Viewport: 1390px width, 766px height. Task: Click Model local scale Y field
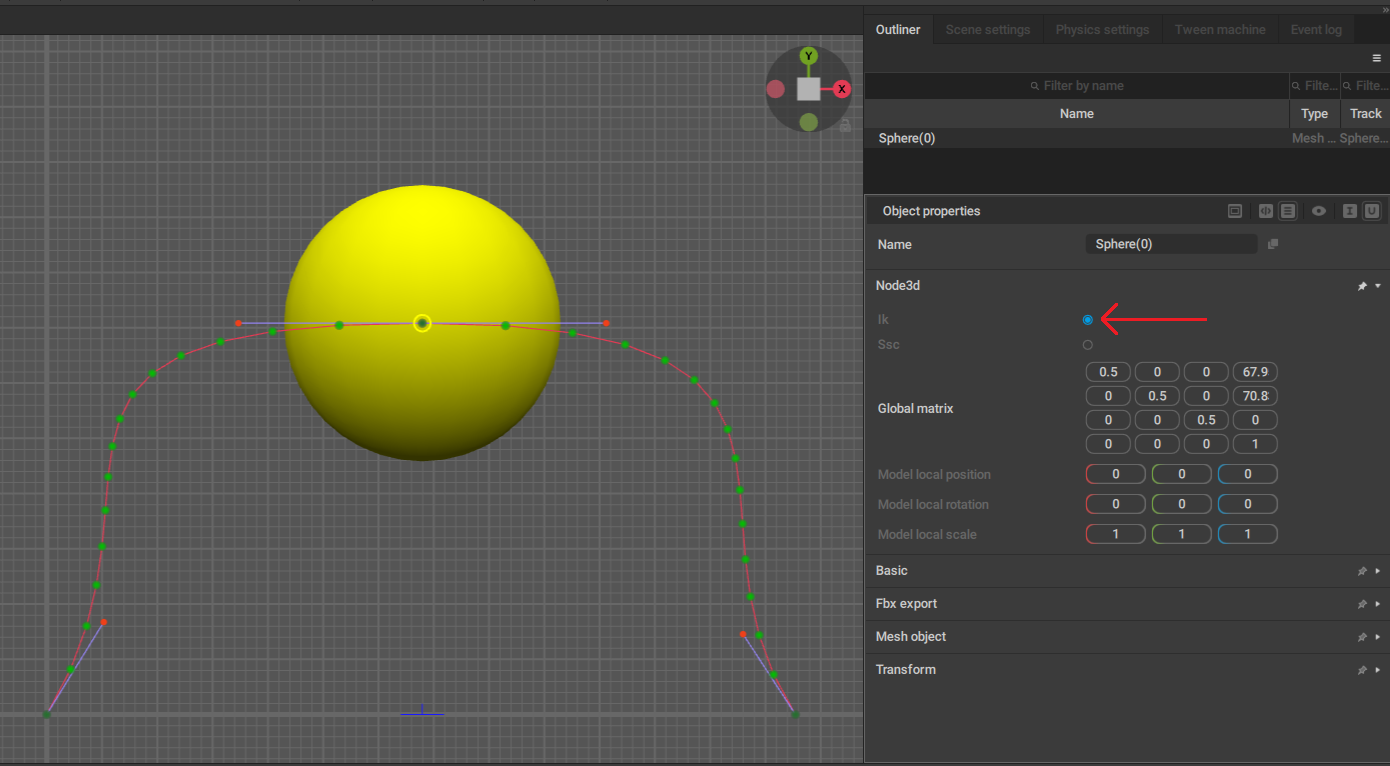click(x=1181, y=534)
